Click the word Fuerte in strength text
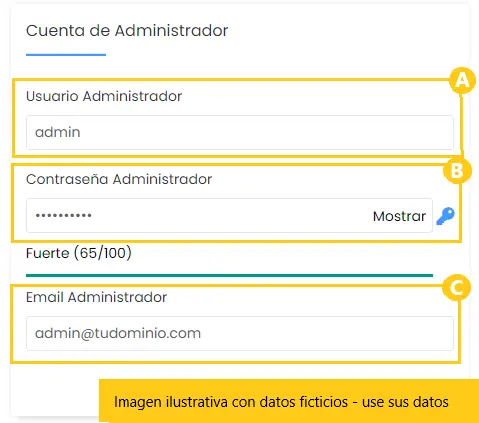Viewport: 479px width, 423px height. (x=48, y=253)
